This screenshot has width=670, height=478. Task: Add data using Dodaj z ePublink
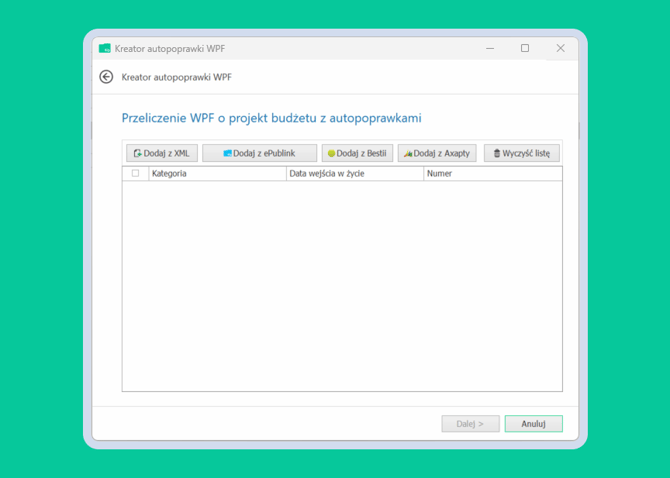[260, 153]
